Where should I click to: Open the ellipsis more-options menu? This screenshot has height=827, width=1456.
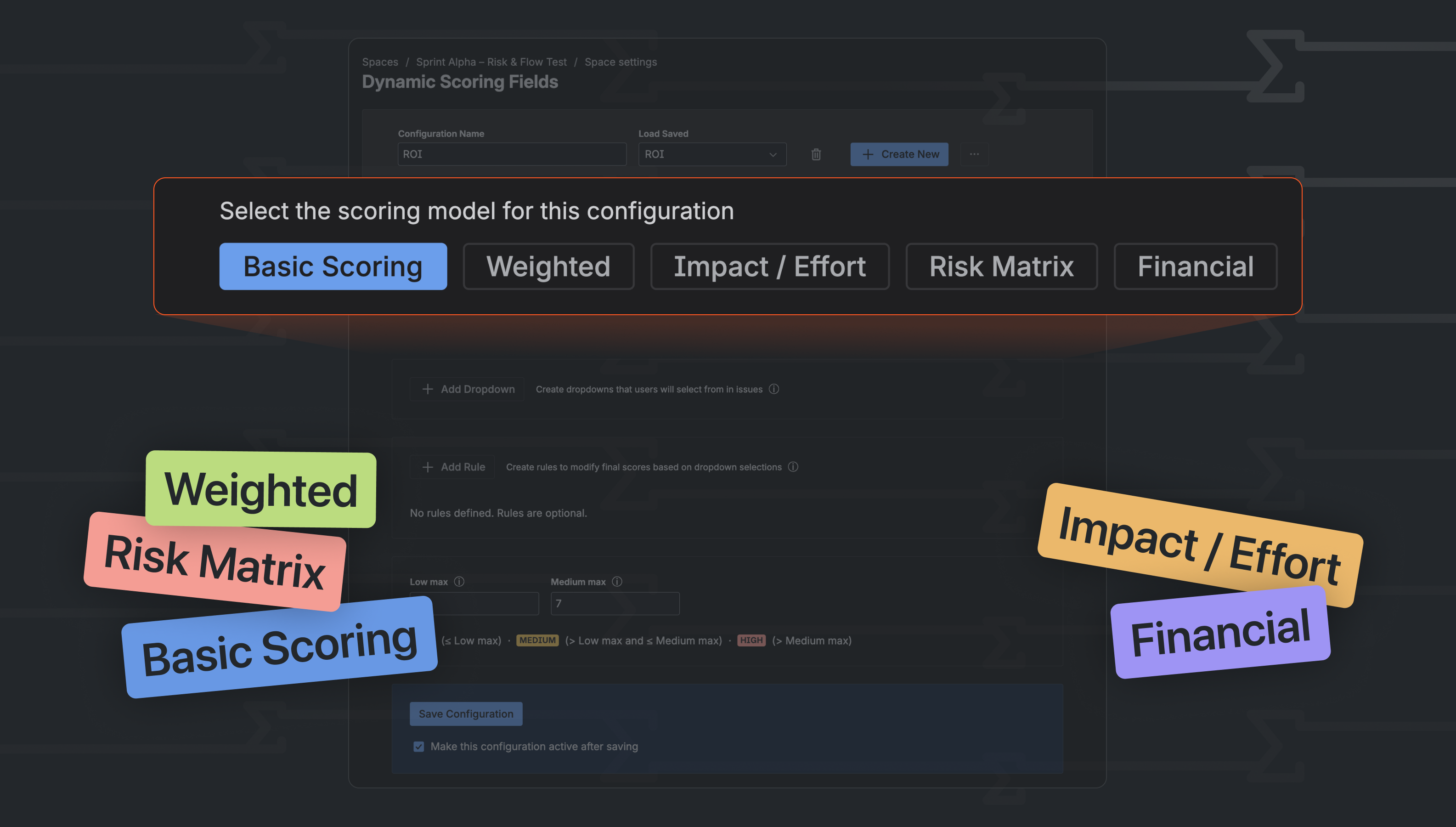pos(975,154)
